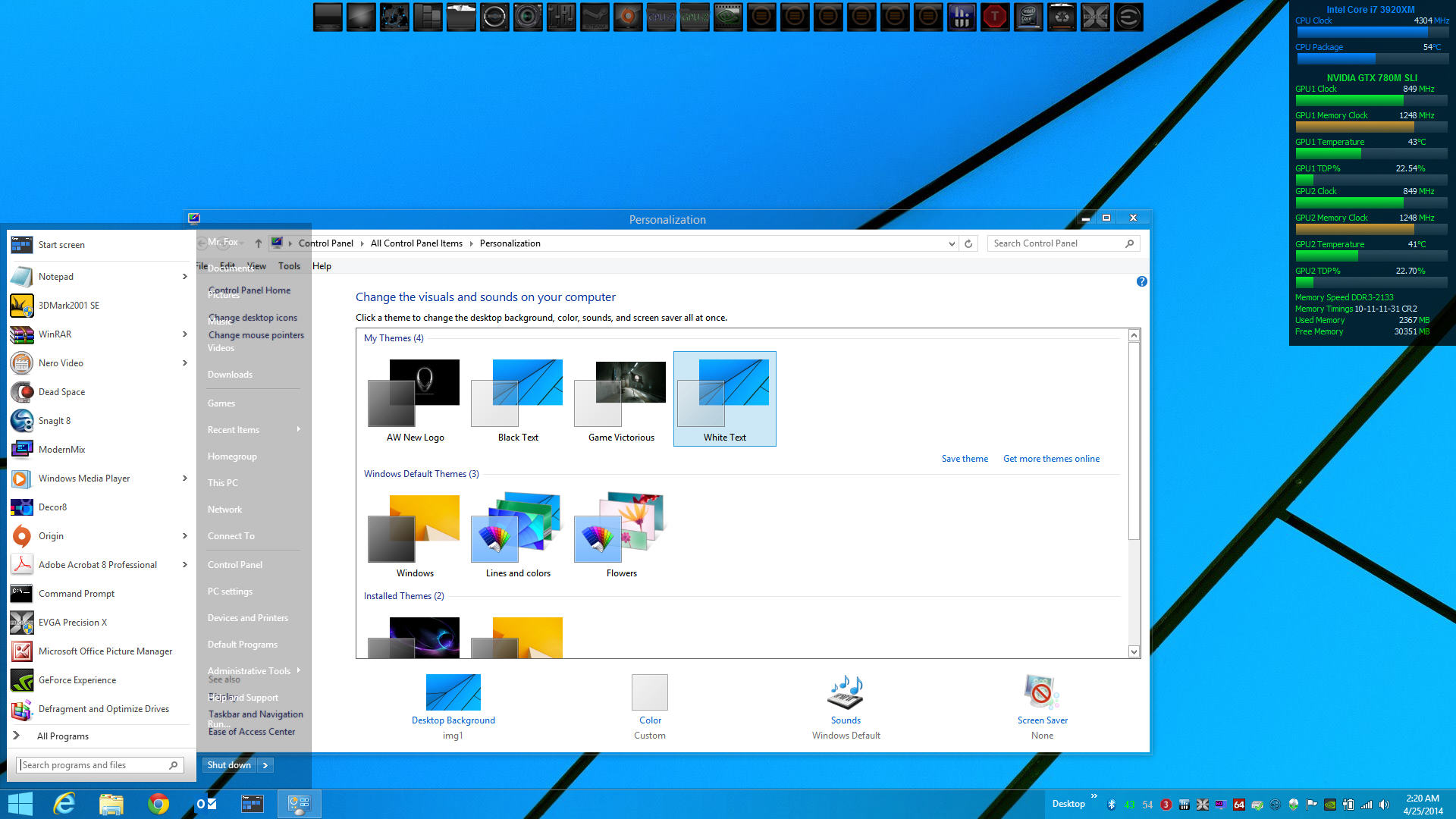Select the Game Victorious theme thumbnail
1456x819 pixels.
click(621, 393)
